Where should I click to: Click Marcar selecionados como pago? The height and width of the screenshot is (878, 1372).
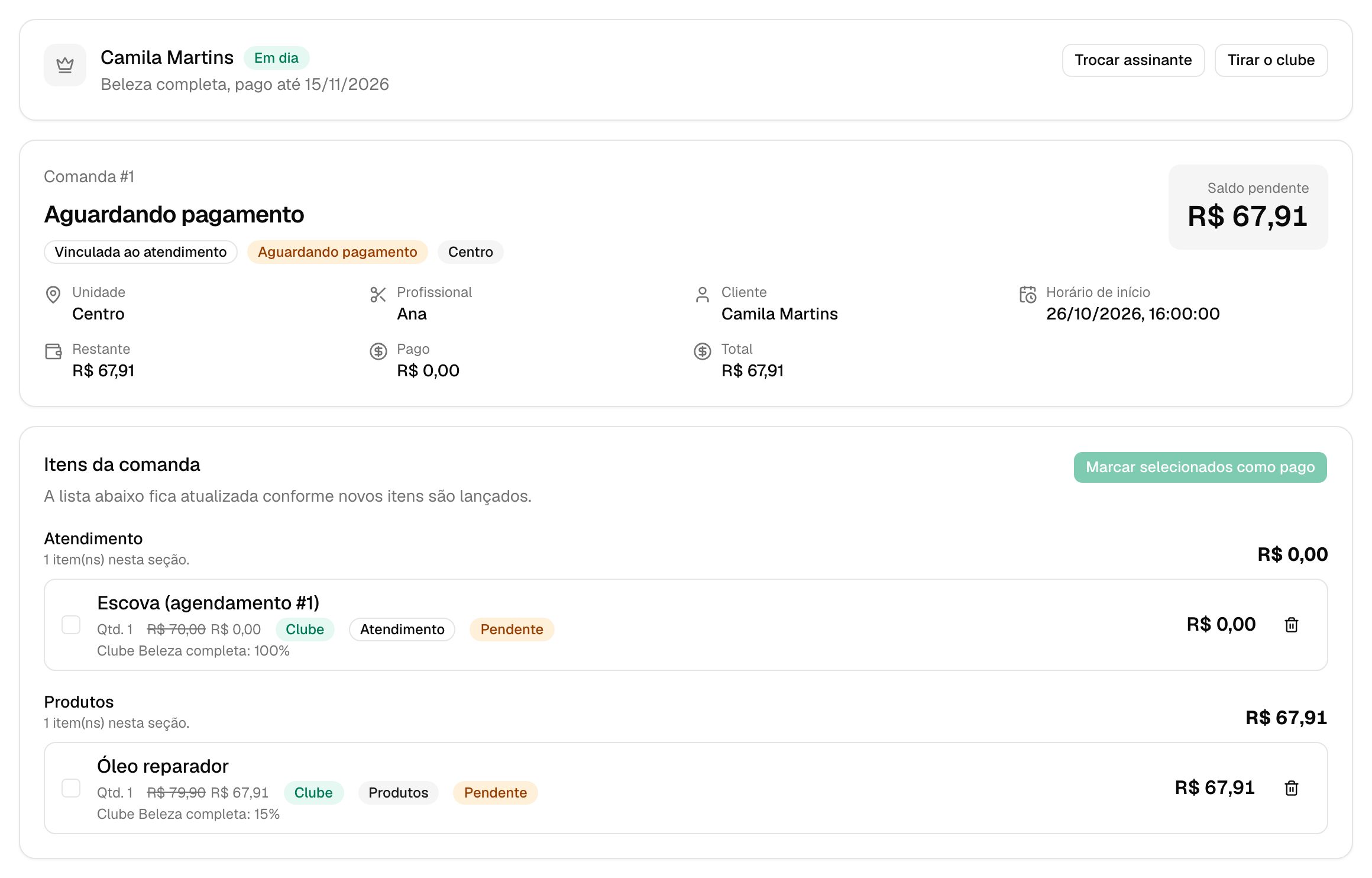[x=1200, y=467]
